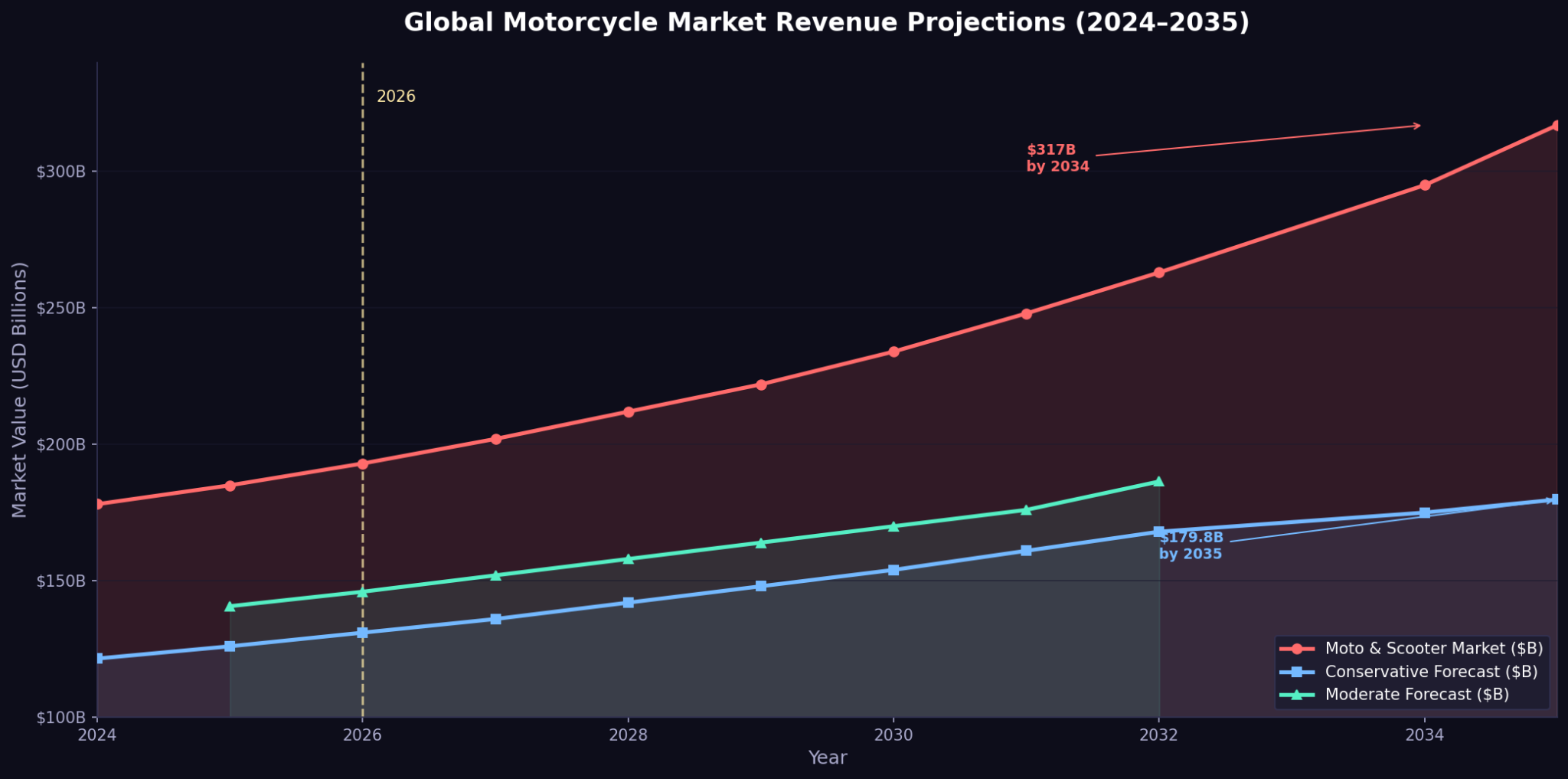
Task: Click the chart title Global Motorcycle Market Revenue Projections
Action: 827,22
